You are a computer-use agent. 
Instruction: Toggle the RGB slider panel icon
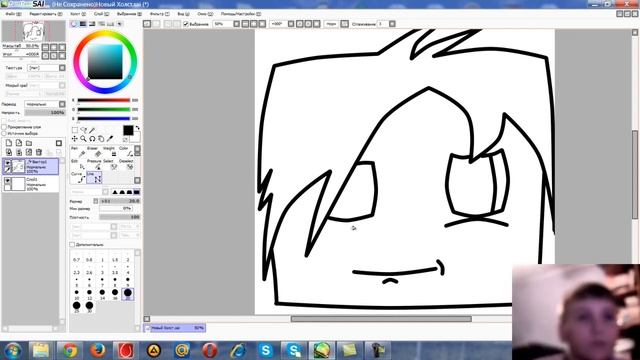click(83, 24)
